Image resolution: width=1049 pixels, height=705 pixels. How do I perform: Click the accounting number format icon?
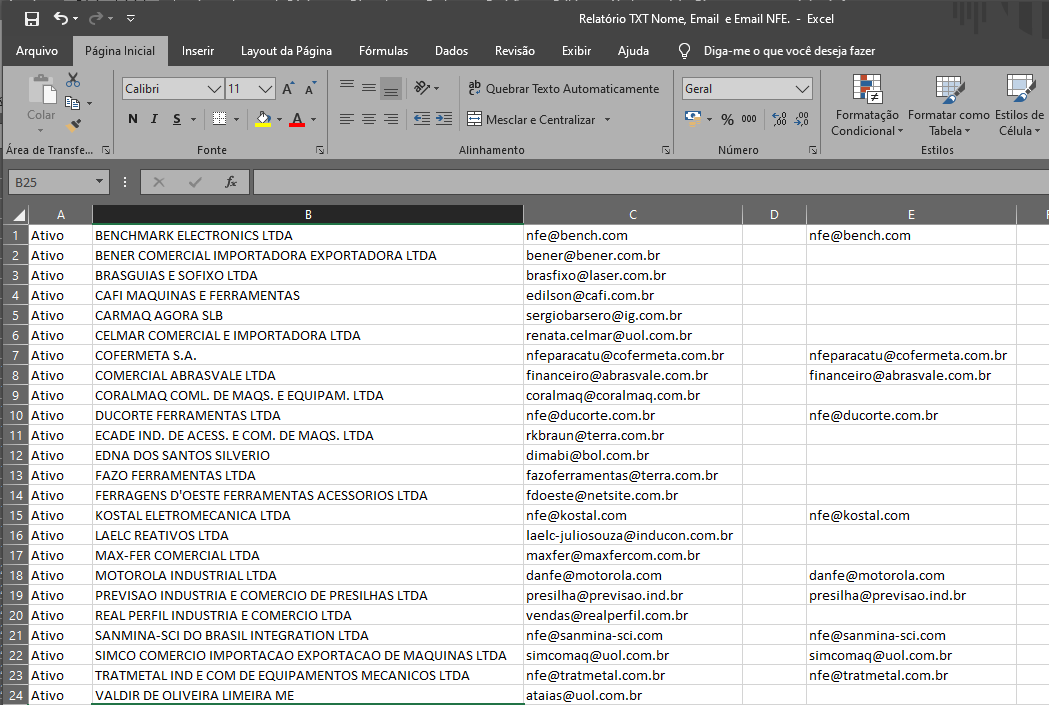pos(693,118)
